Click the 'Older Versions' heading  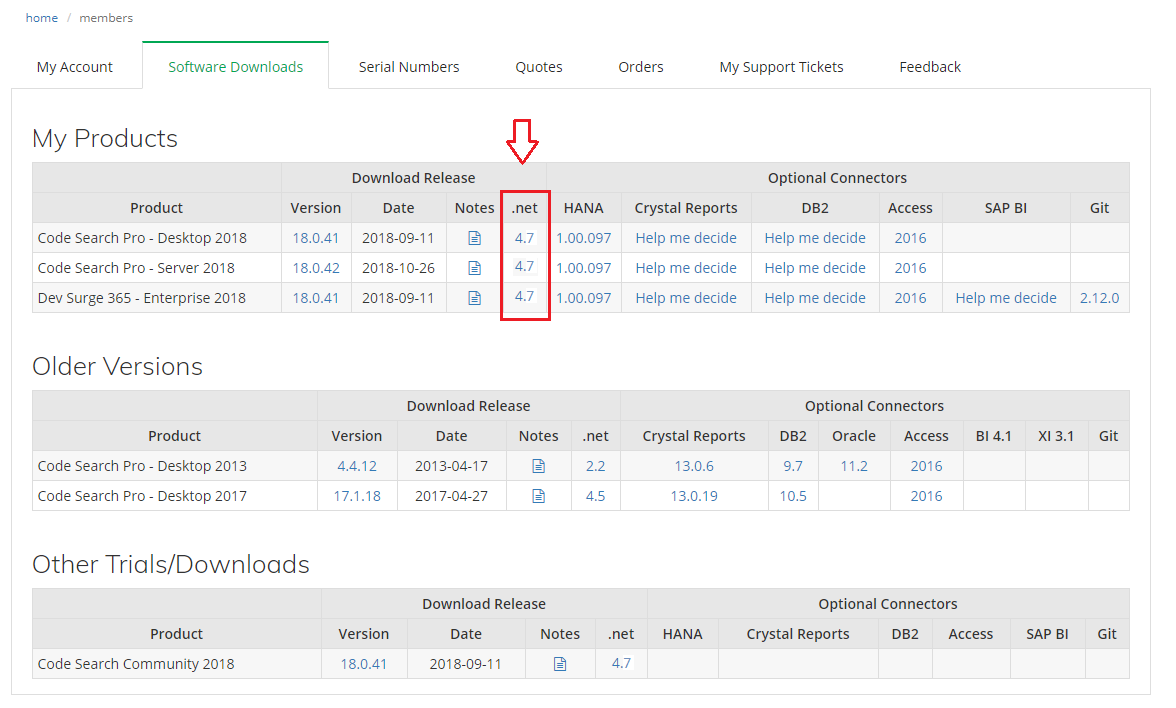117,366
